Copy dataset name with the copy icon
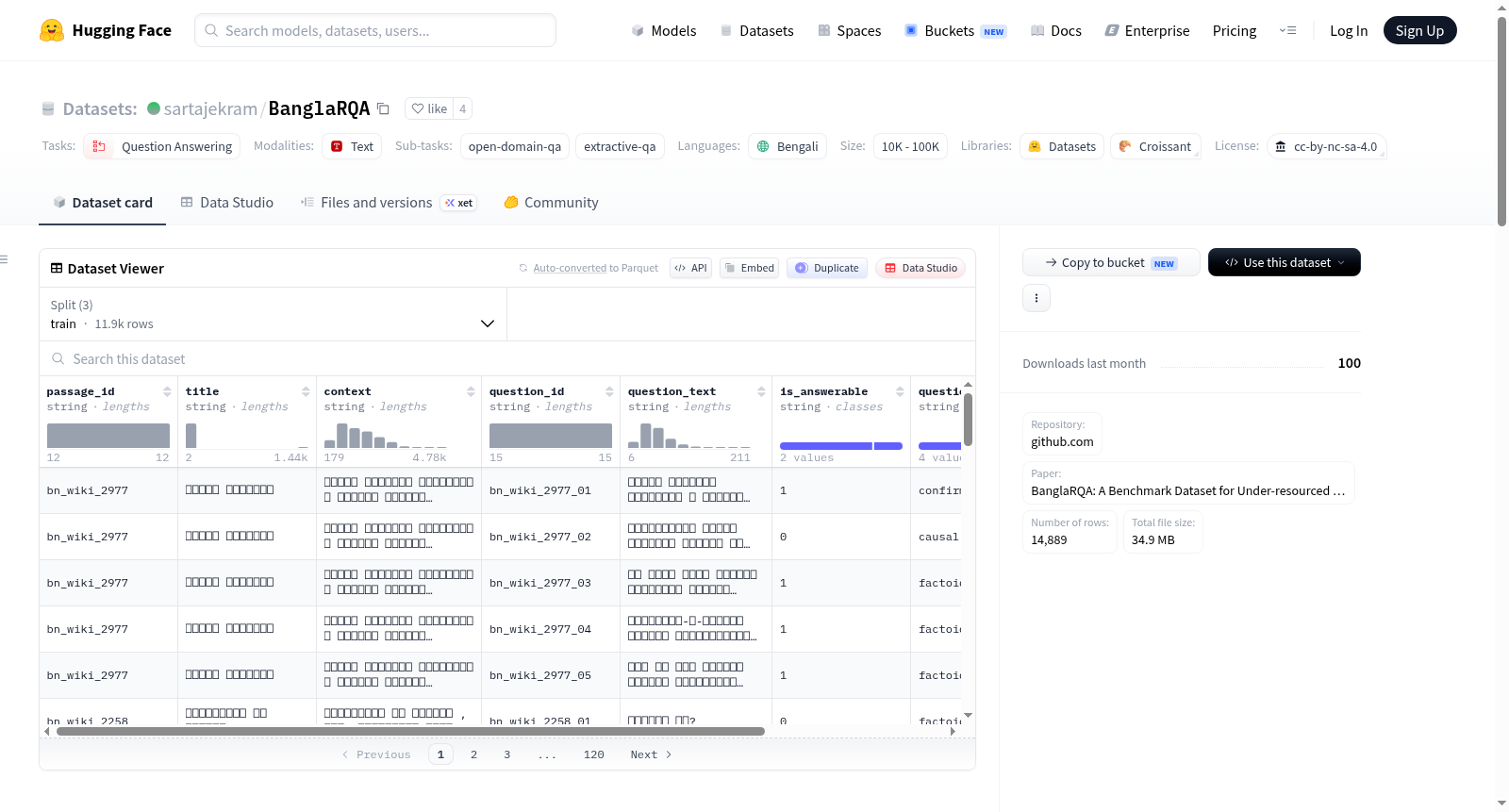1509x812 pixels. tap(383, 108)
